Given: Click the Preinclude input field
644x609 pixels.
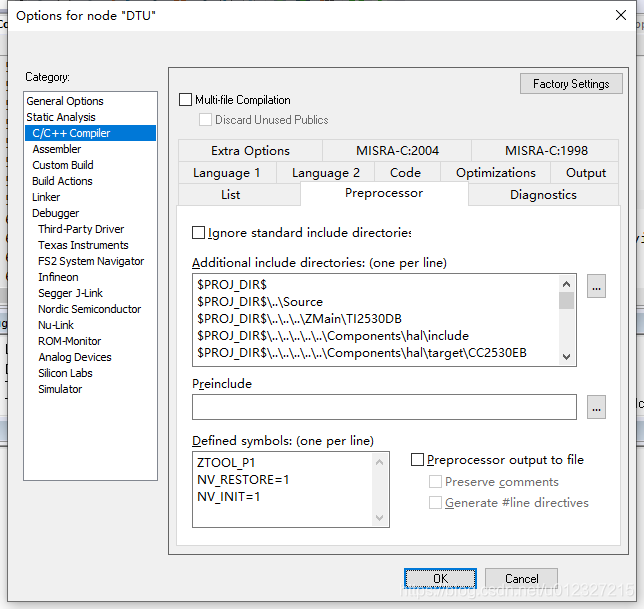Looking at the screenshot, I should point(384,407).
